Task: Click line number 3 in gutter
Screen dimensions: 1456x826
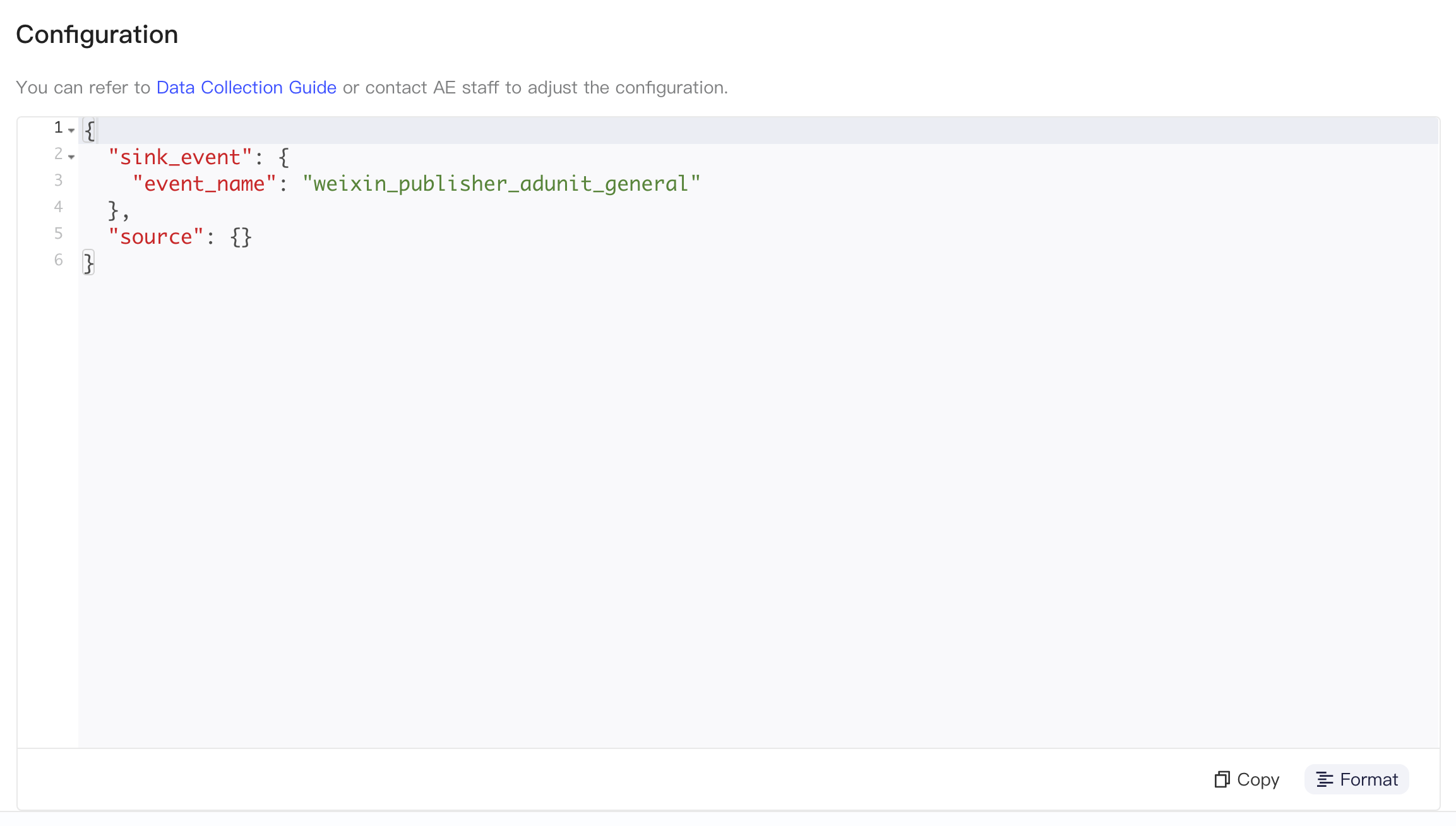Action: tap(58, 181)
